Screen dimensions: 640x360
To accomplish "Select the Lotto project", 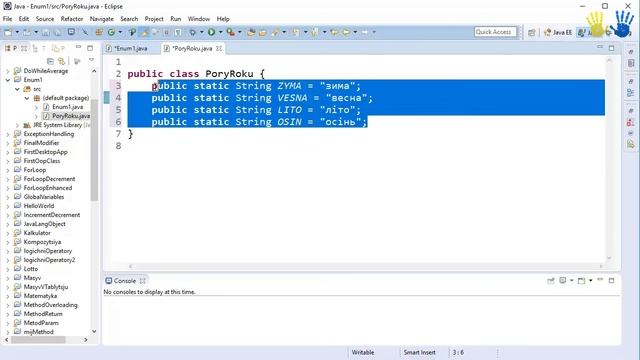I will 31,269.
